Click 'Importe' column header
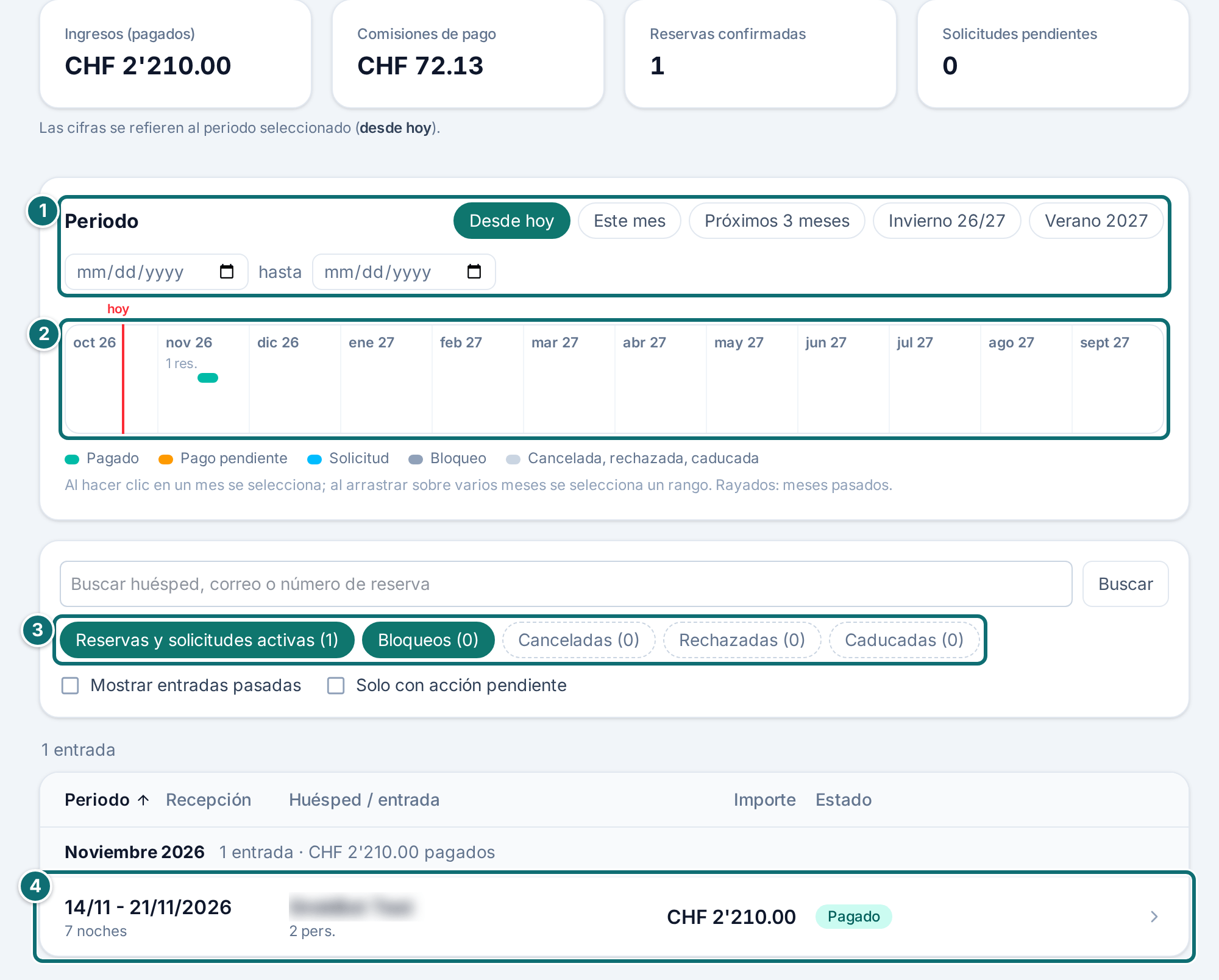The height and width of the screenshot is (980, 1219). point(765,800)
